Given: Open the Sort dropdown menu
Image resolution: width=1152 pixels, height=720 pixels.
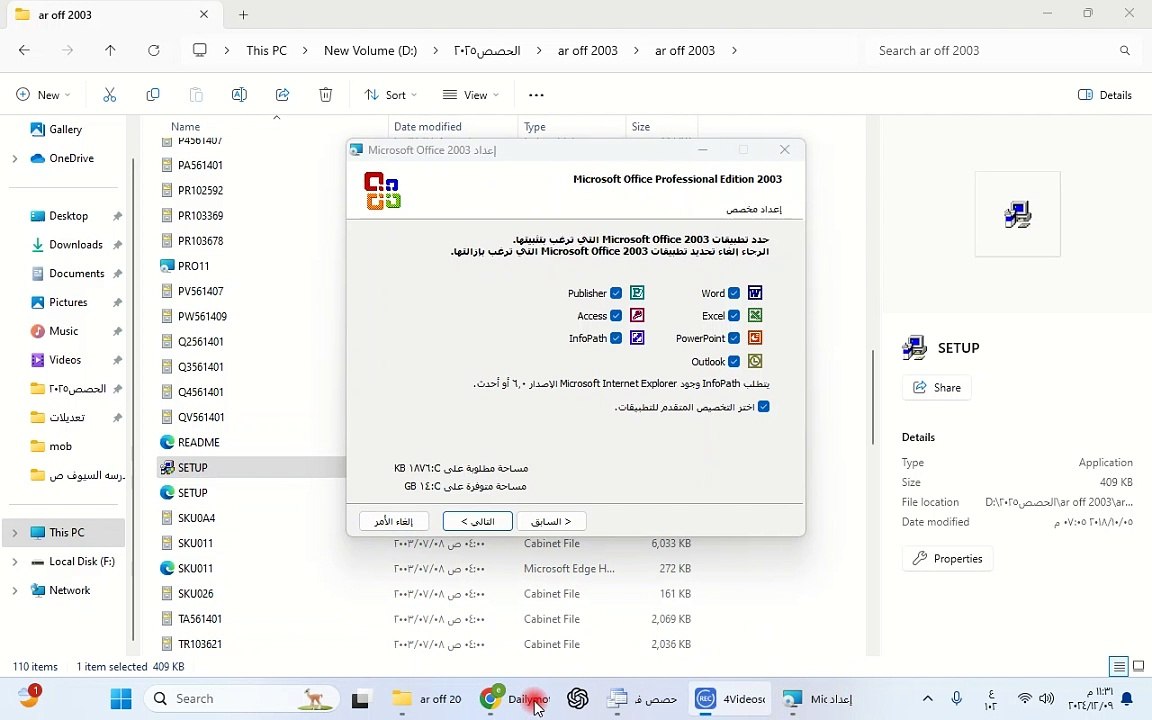Looking at the screenshot, I should point(391,95).
